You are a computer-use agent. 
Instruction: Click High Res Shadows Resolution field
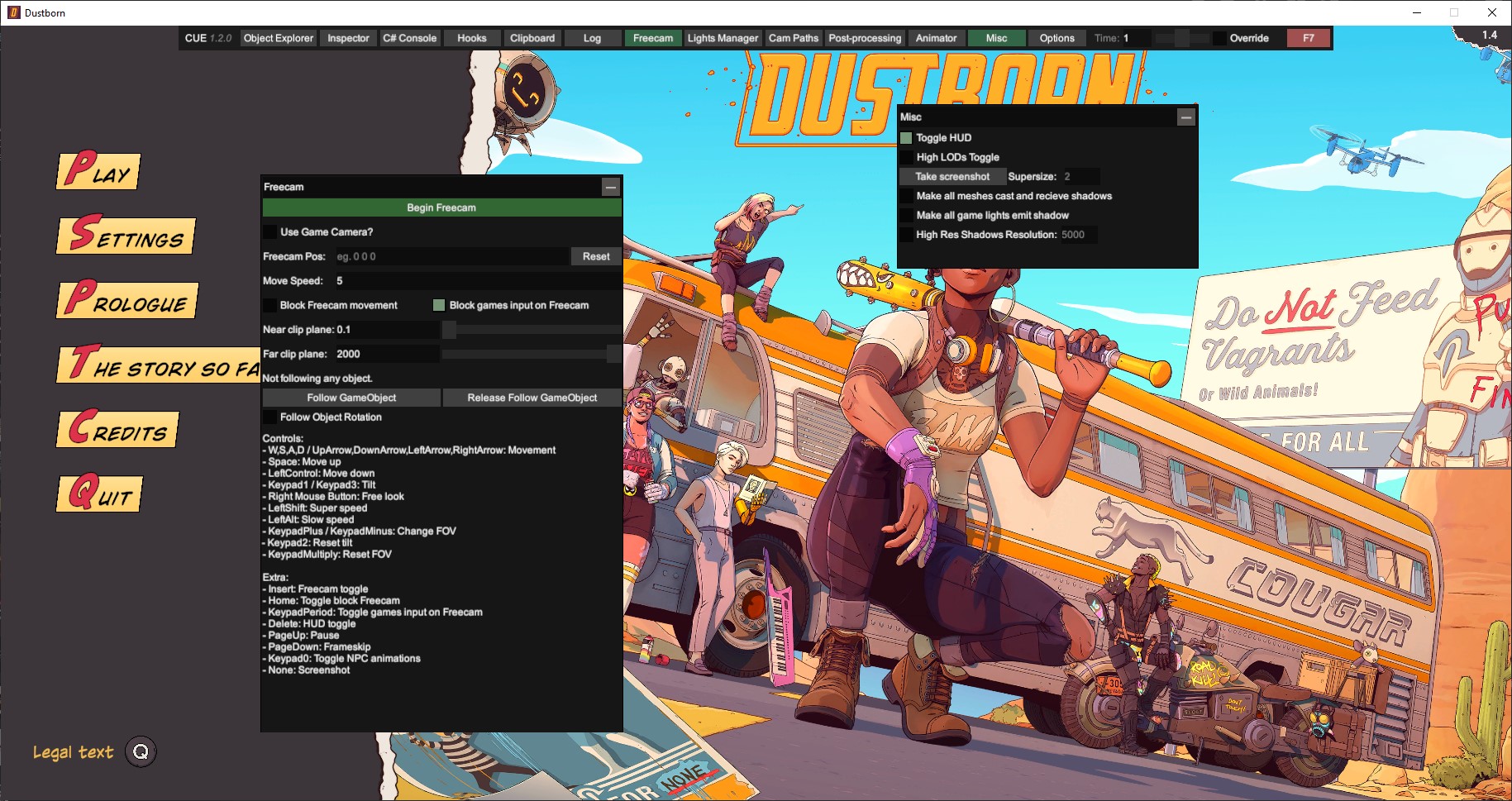pos(1078,235)
